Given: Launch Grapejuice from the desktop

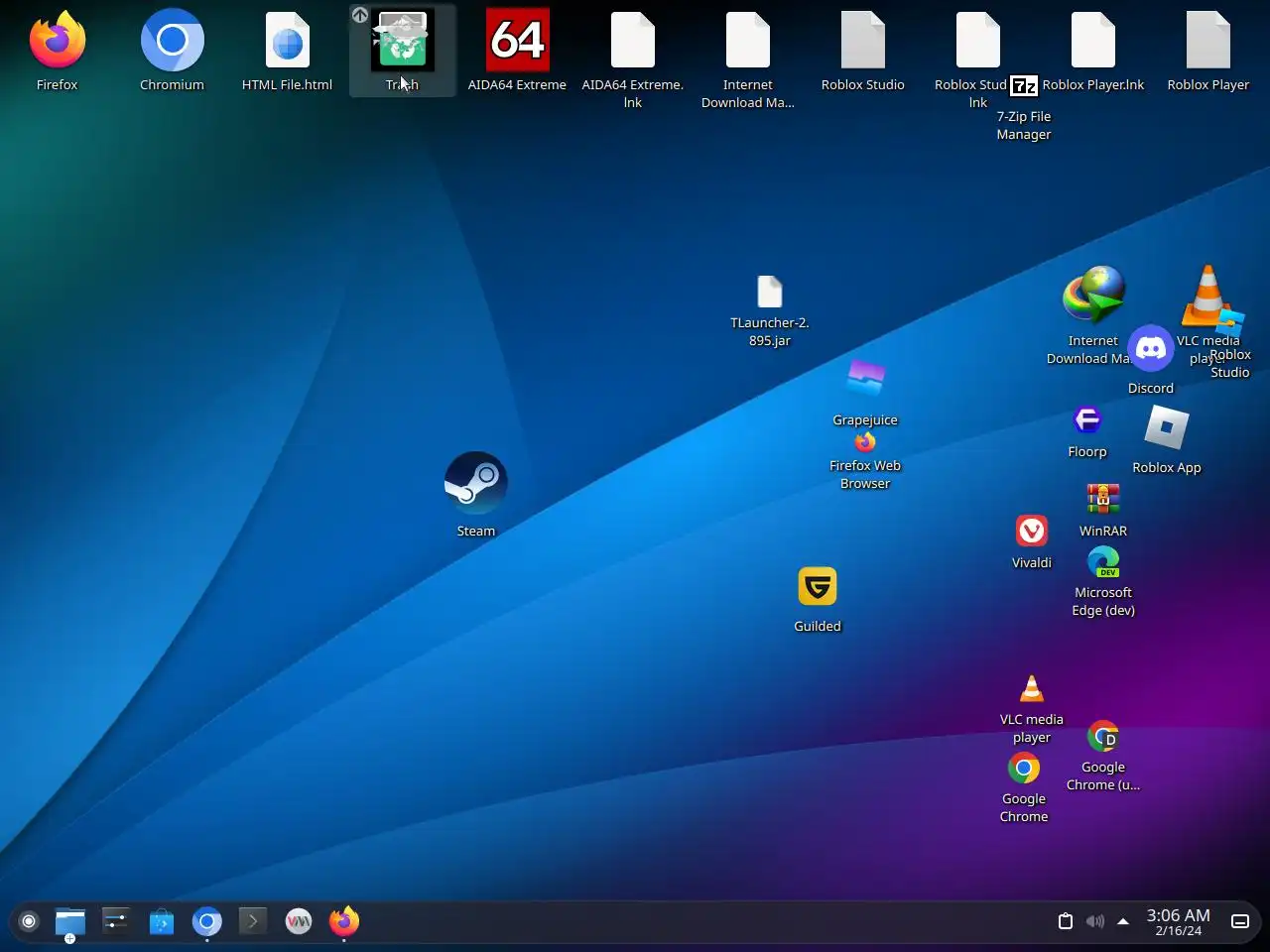Looking at the screenshot, I should click(x=865, y=378).
